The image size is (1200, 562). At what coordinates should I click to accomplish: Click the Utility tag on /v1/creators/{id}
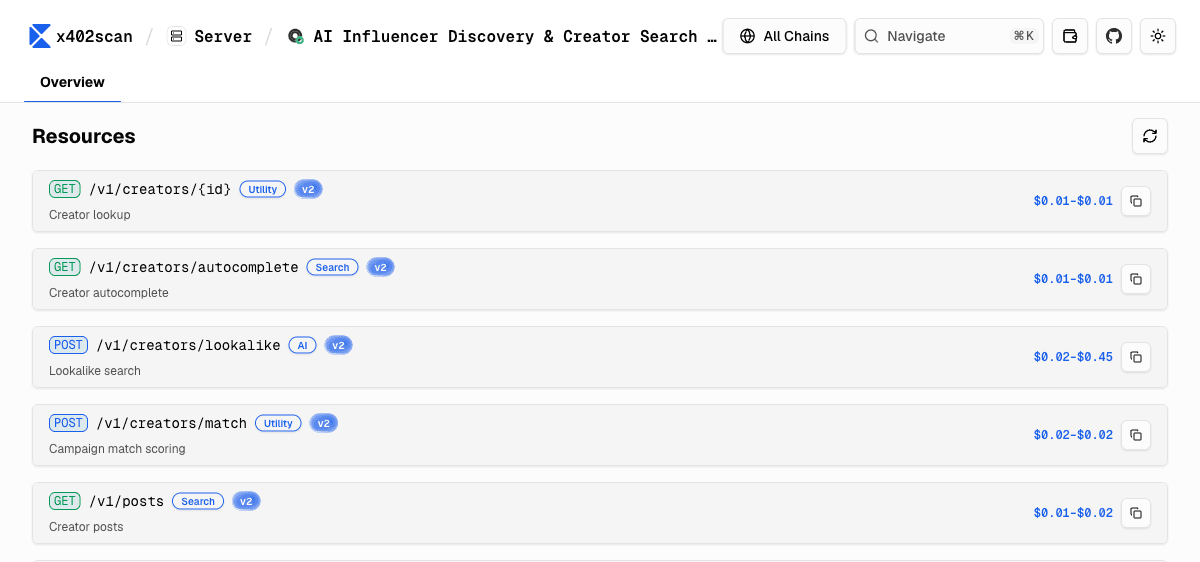coord(263,189)
